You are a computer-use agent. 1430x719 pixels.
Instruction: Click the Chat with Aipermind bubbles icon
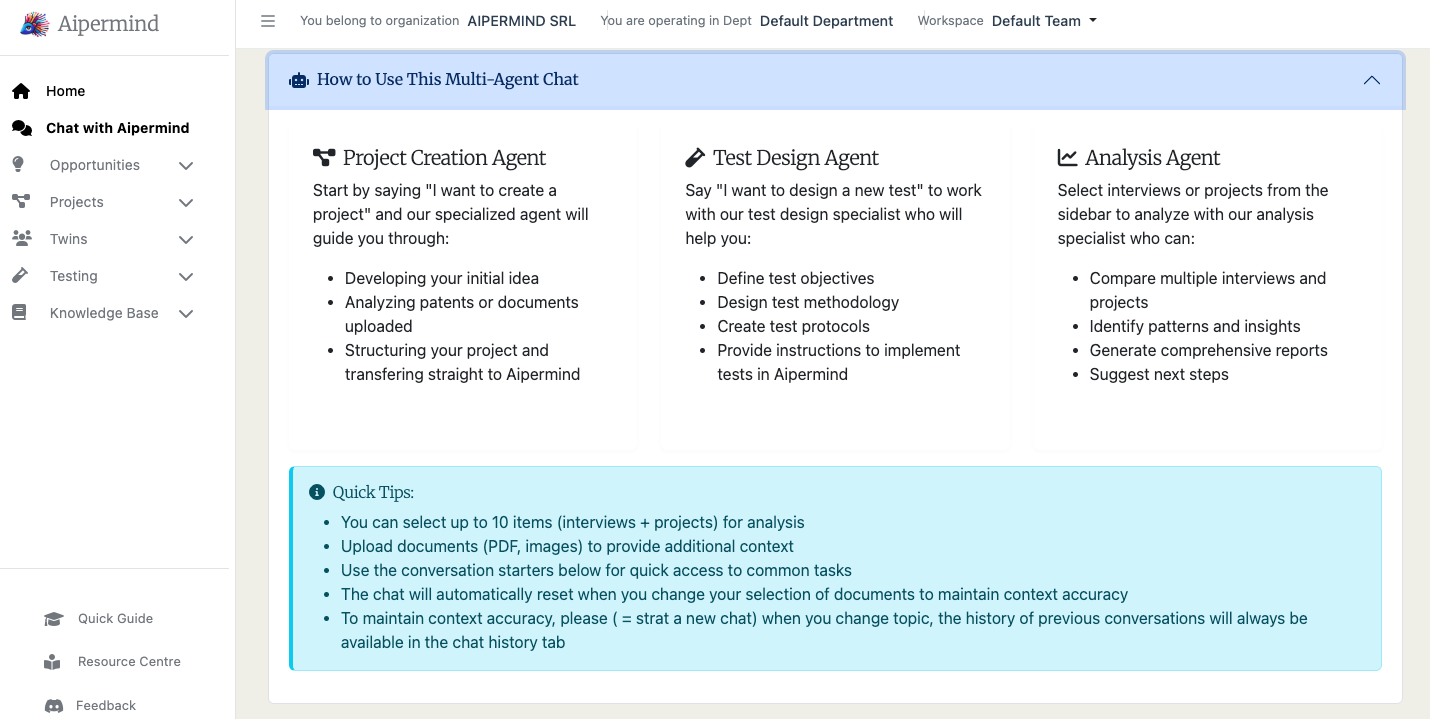point(21,128)
